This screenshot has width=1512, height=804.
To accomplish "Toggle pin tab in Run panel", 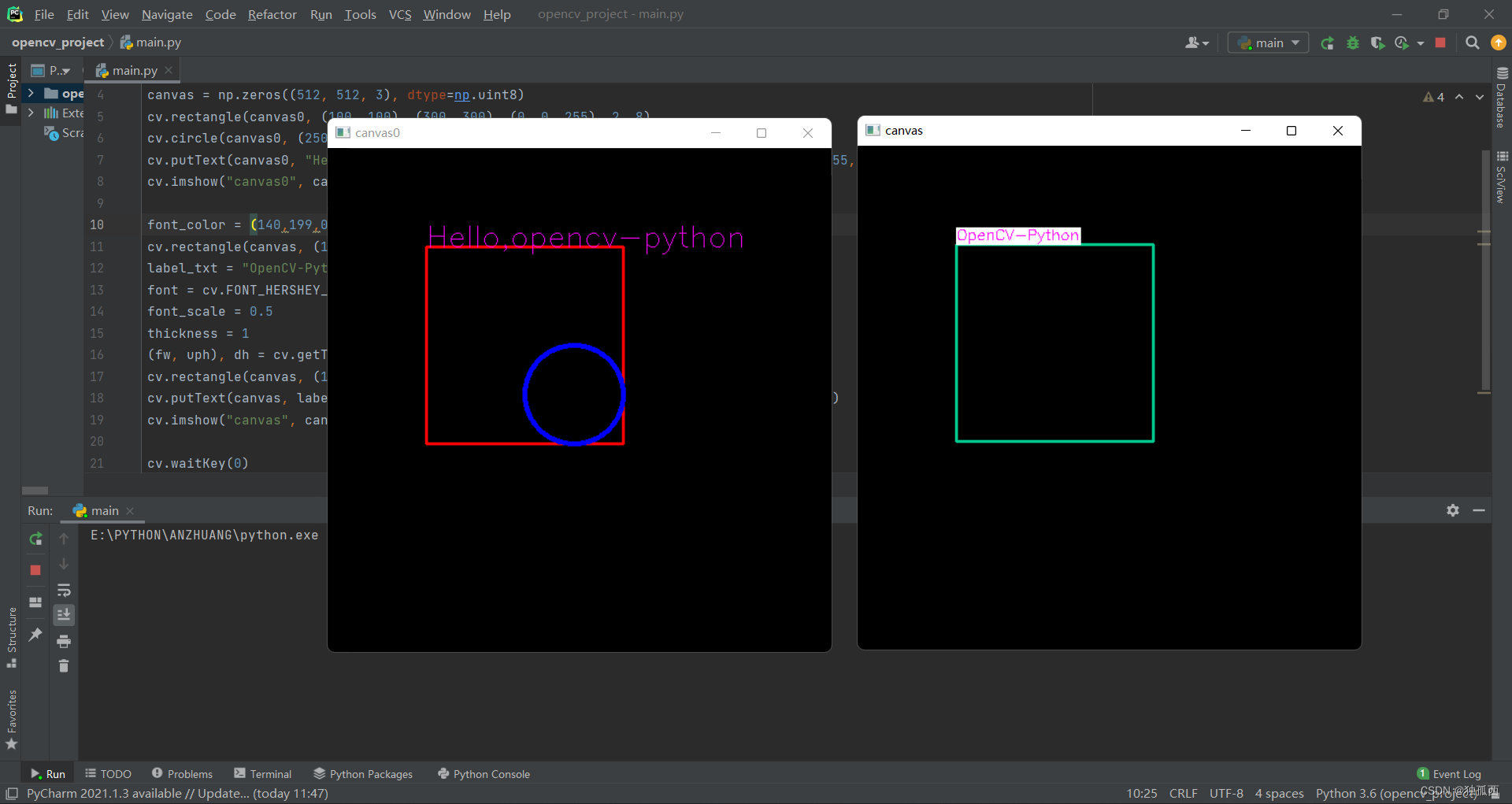I will click(35, 635).
